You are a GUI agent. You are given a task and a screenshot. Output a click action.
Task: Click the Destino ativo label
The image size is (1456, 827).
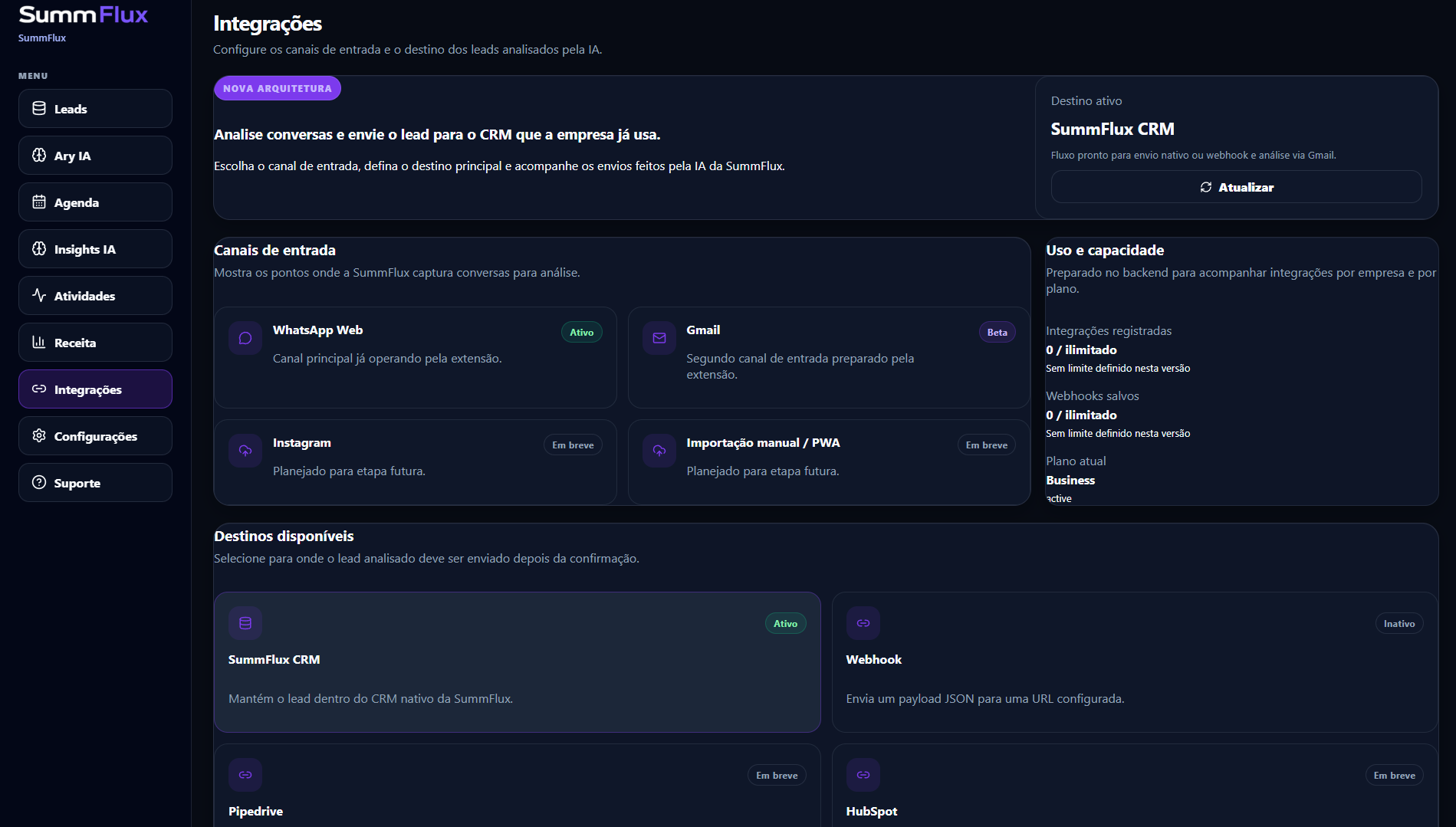click(1086, 101)
